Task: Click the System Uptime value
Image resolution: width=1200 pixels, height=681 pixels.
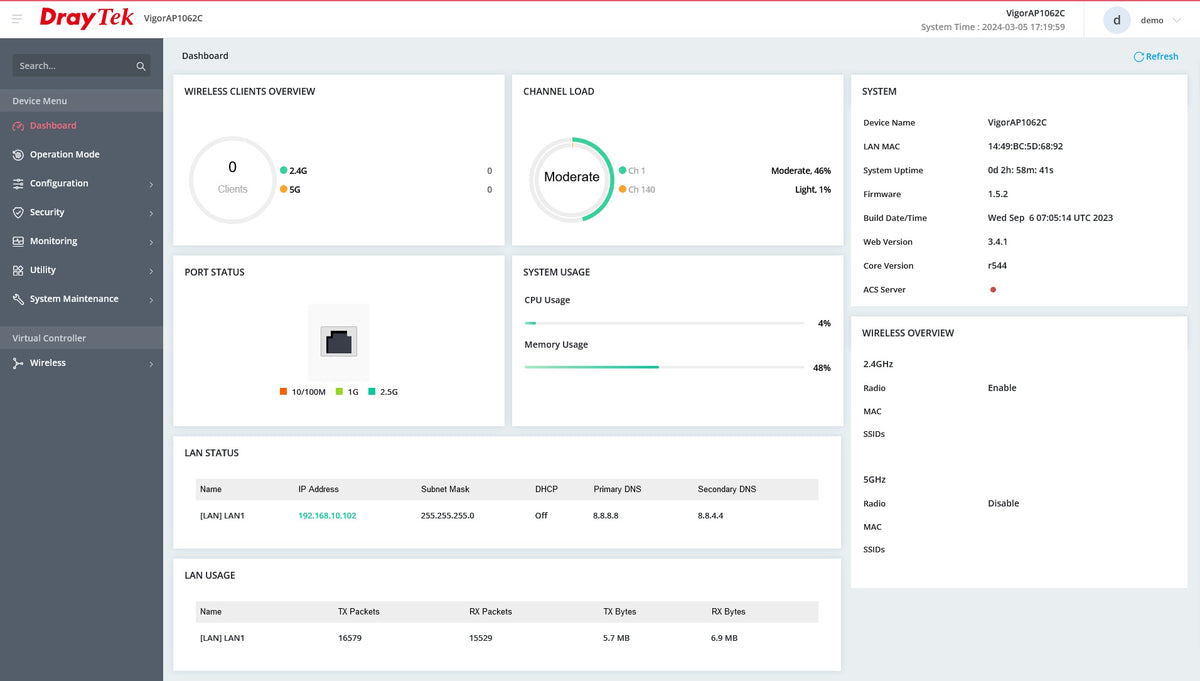Action: point(1020,171)
